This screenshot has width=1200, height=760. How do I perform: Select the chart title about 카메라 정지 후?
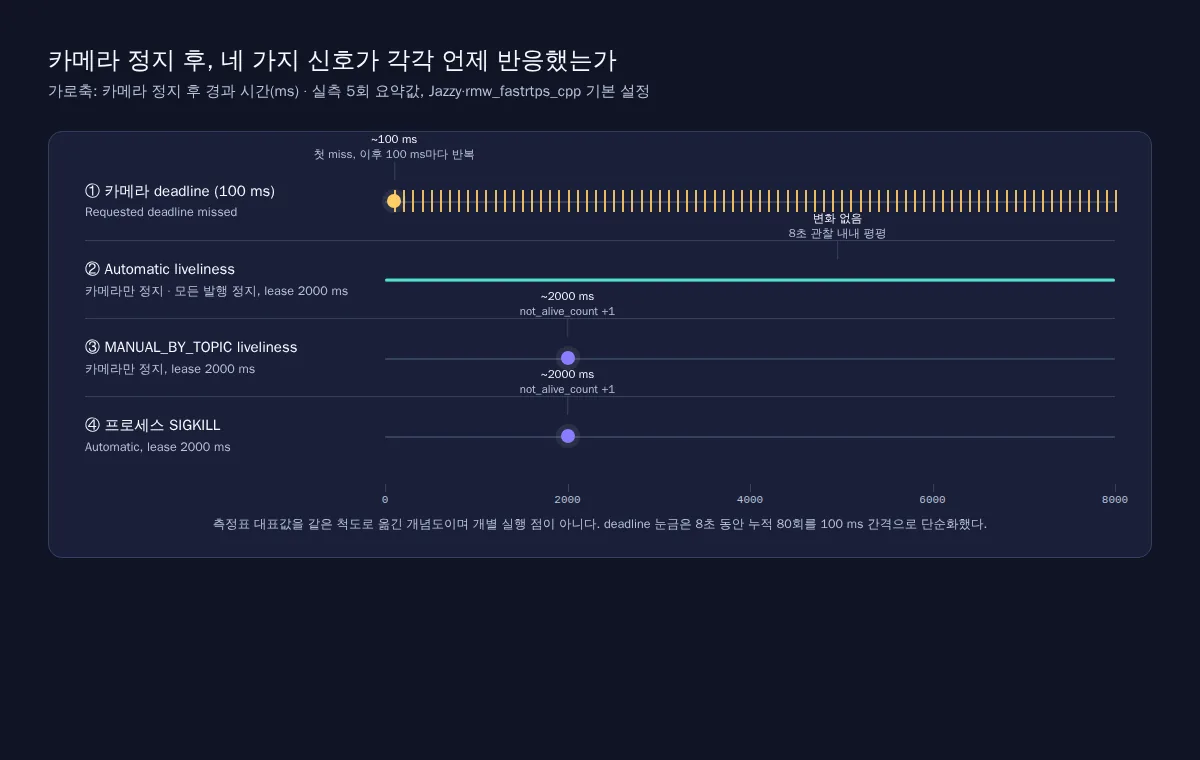(x=333, y=60)
